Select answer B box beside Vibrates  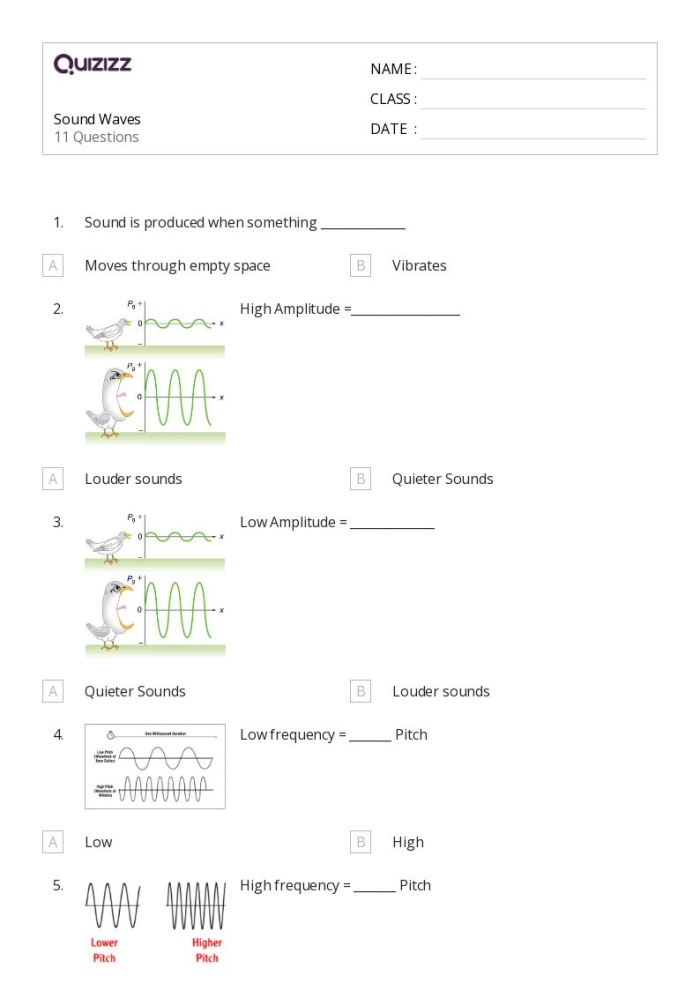tap(361, 266)
